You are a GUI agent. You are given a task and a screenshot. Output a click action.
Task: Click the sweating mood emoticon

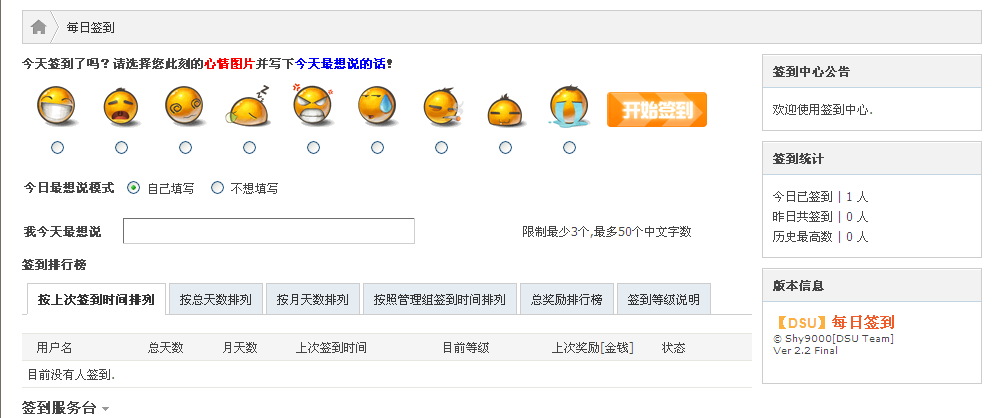377,106
